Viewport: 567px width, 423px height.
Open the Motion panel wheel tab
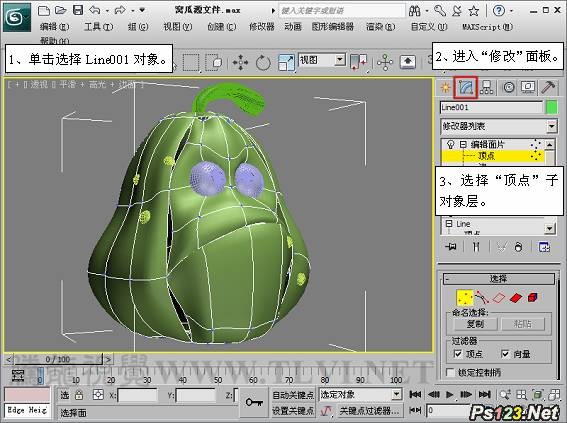[508, 87]
